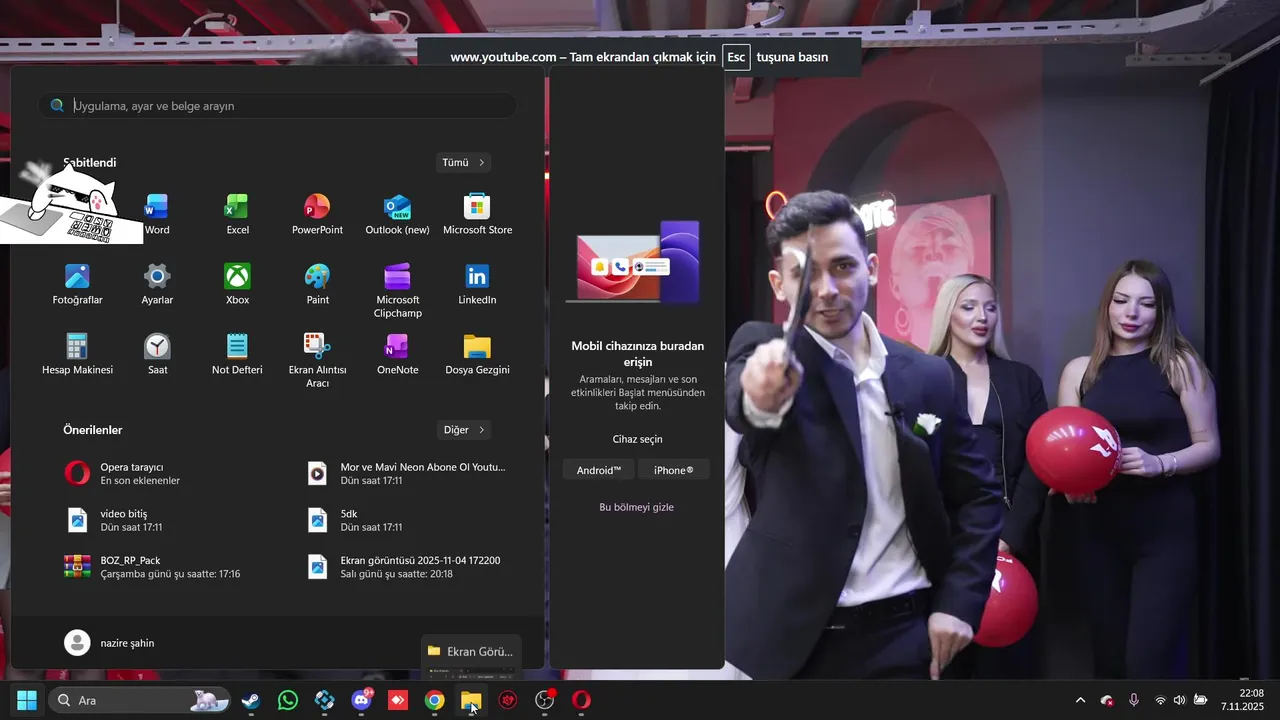Open Dosya Gezgini pinned app
The width and height of the screenshot is (1280, 720).
pos(477,355)
